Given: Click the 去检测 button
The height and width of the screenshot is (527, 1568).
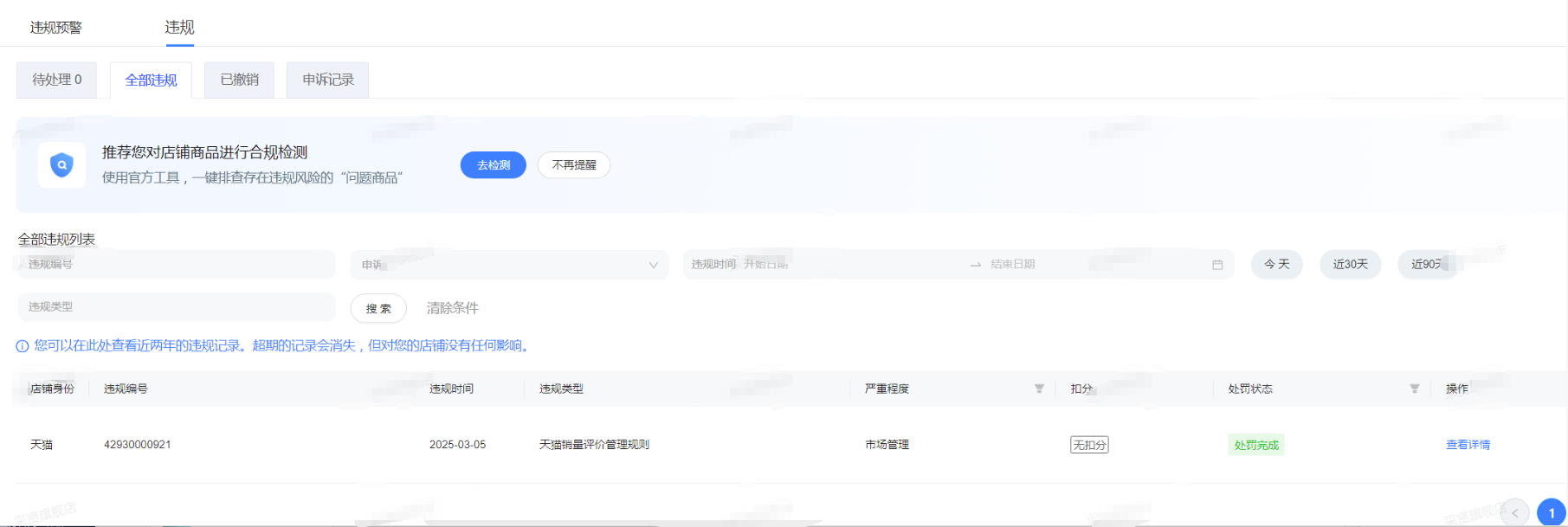Looking at the screenshot, I should click(493, 165).
